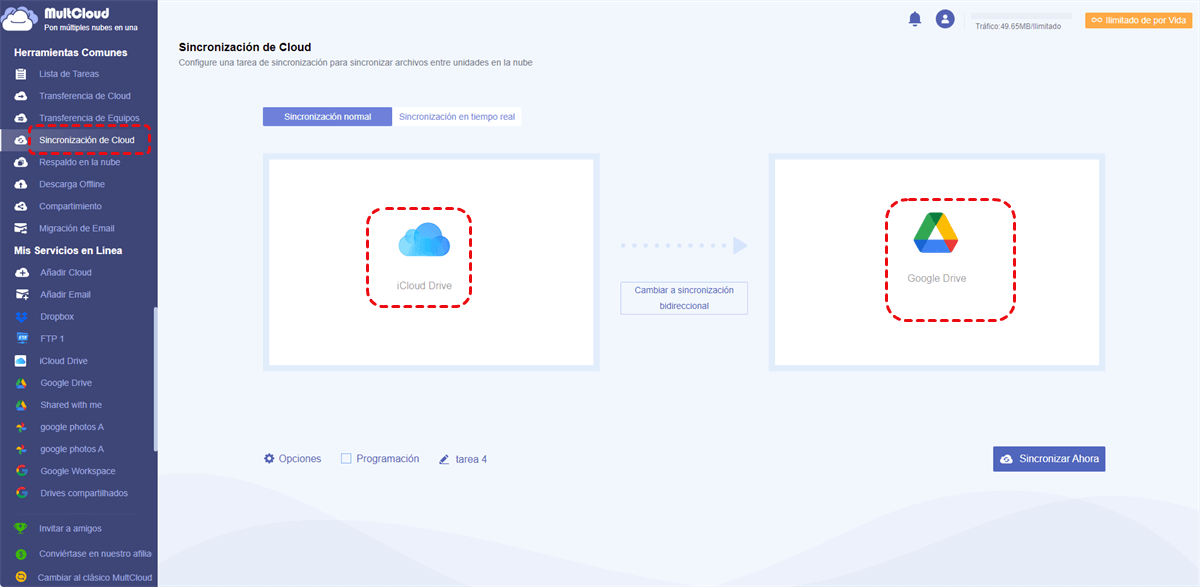The width and height of the screenshot is (1200, 587).
Task: Click the traffic usage progress bar
Action: pos(1021,16)
